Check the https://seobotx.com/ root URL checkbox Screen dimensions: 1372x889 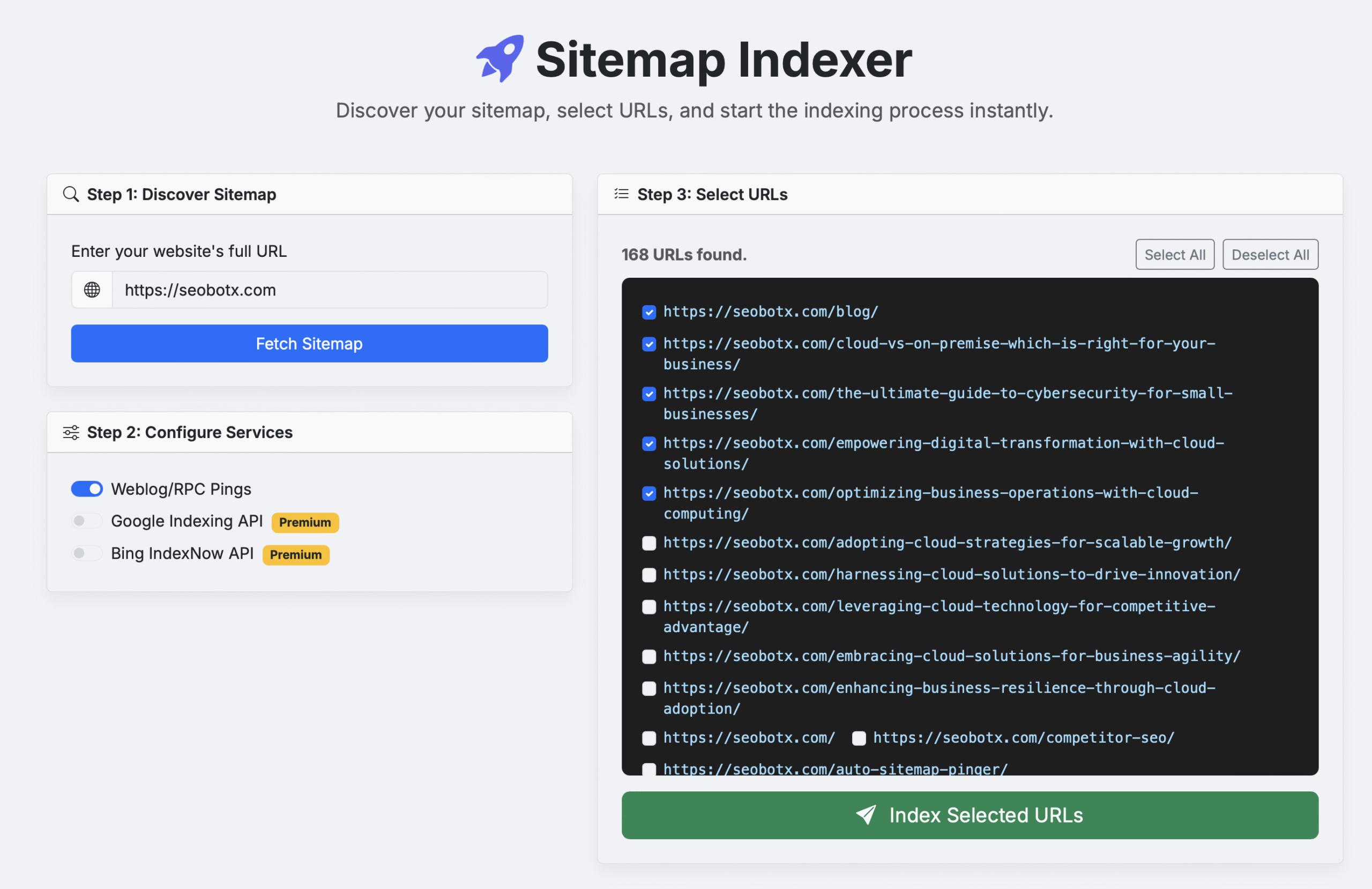tap(649, 738)
